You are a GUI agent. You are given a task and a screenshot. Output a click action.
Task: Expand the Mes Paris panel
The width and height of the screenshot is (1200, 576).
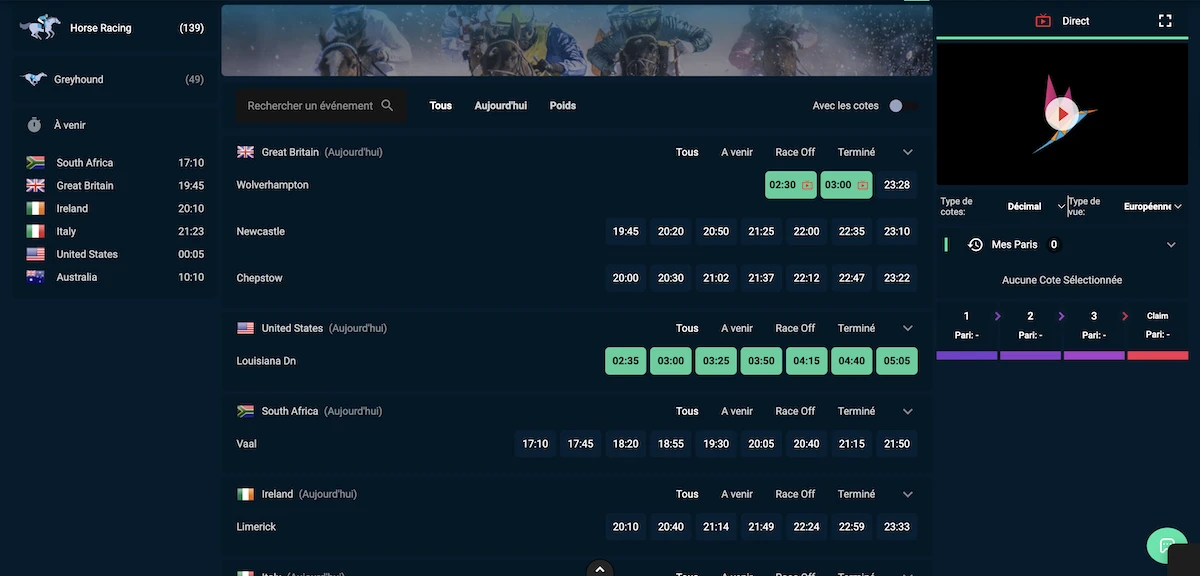(1171, 244)
